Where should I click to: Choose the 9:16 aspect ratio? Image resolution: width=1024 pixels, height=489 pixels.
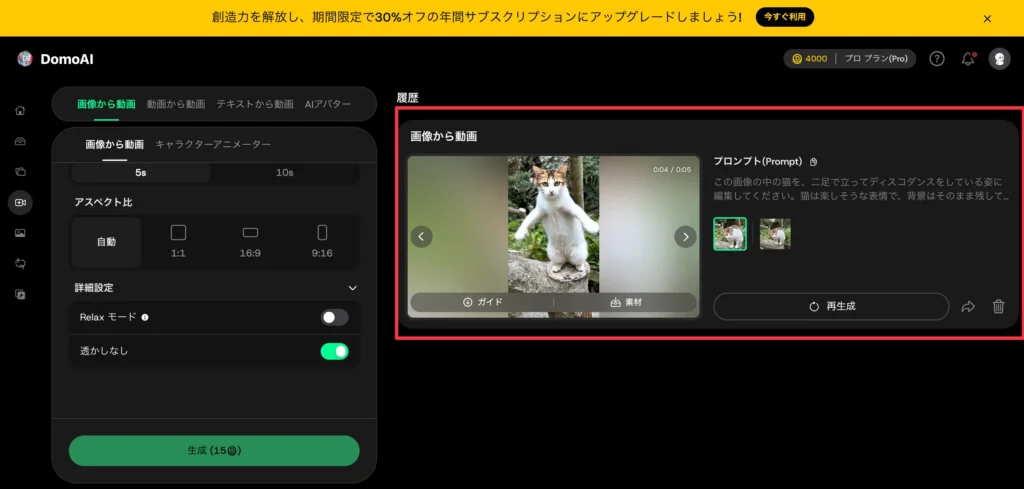coord(322,242)
